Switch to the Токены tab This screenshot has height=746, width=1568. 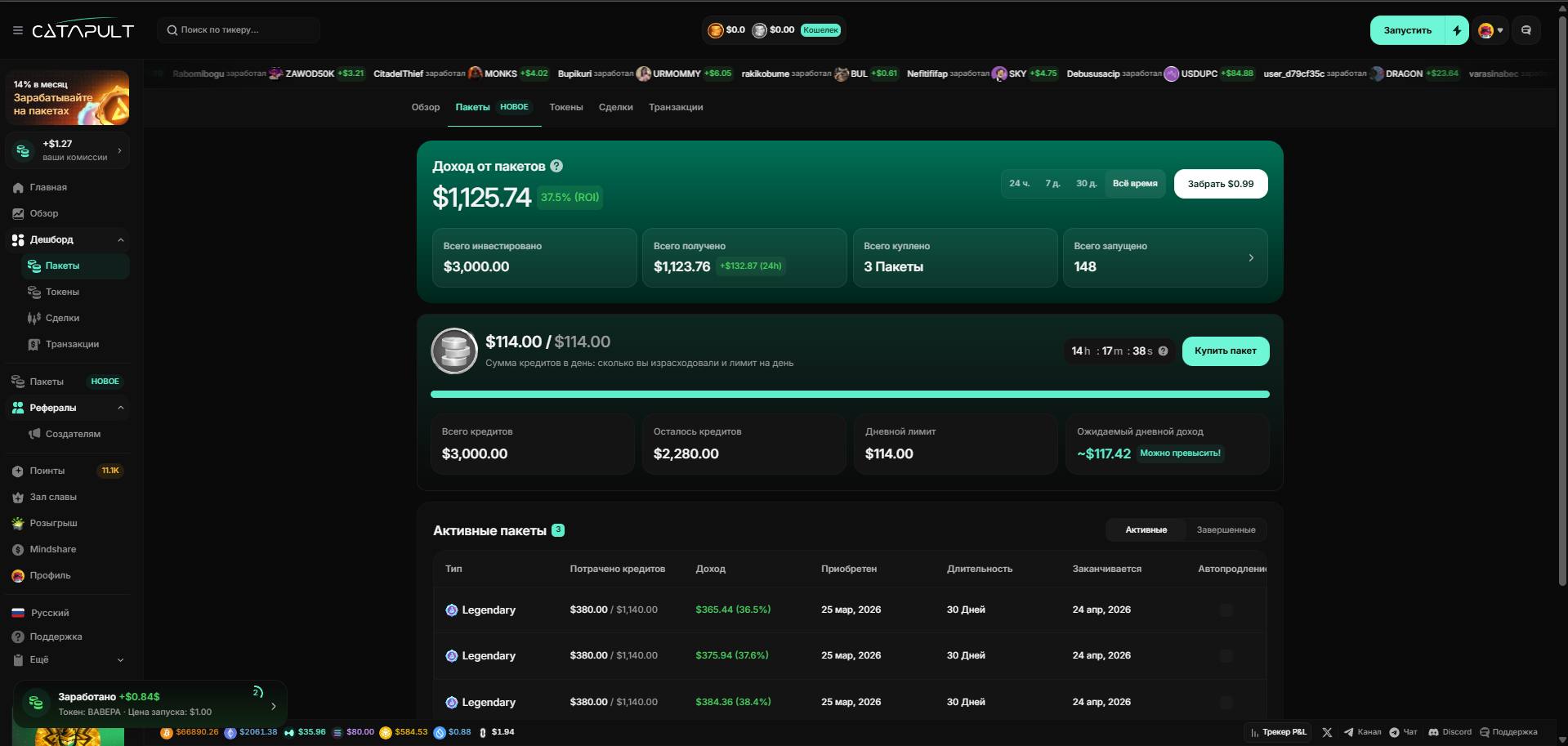565,107
